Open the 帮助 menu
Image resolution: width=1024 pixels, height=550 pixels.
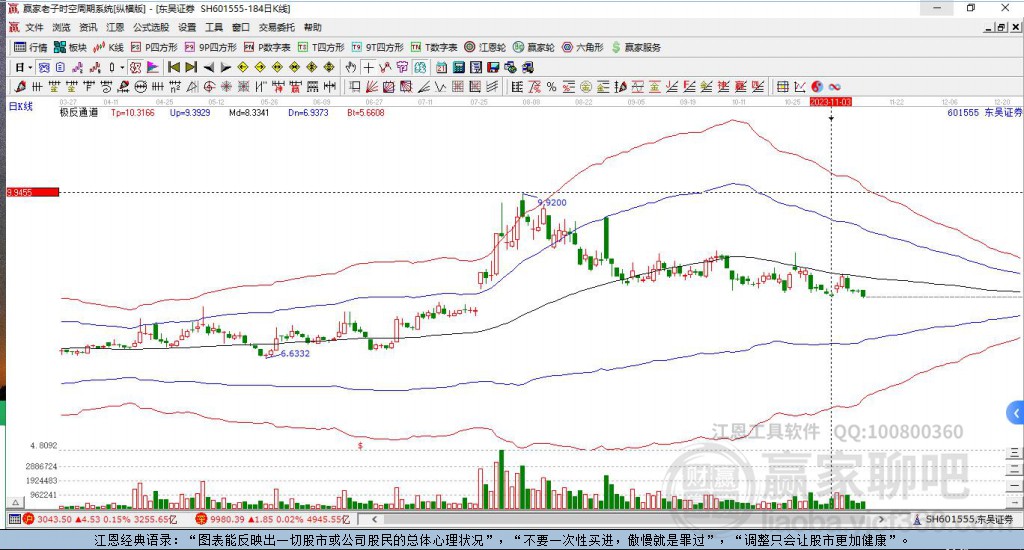point(313,27)
